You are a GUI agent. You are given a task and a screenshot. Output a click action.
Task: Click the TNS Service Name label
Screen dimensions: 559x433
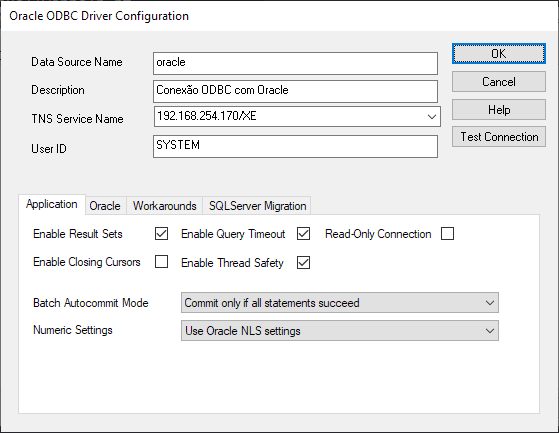tap(77, 119)
